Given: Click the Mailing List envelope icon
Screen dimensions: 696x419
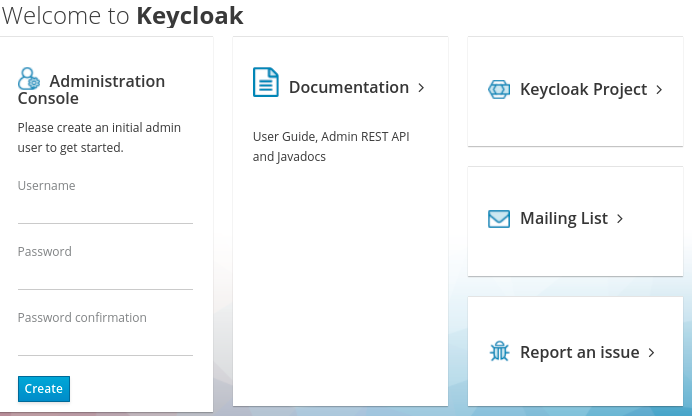Looking at the screenshot, I should [499, 219].
